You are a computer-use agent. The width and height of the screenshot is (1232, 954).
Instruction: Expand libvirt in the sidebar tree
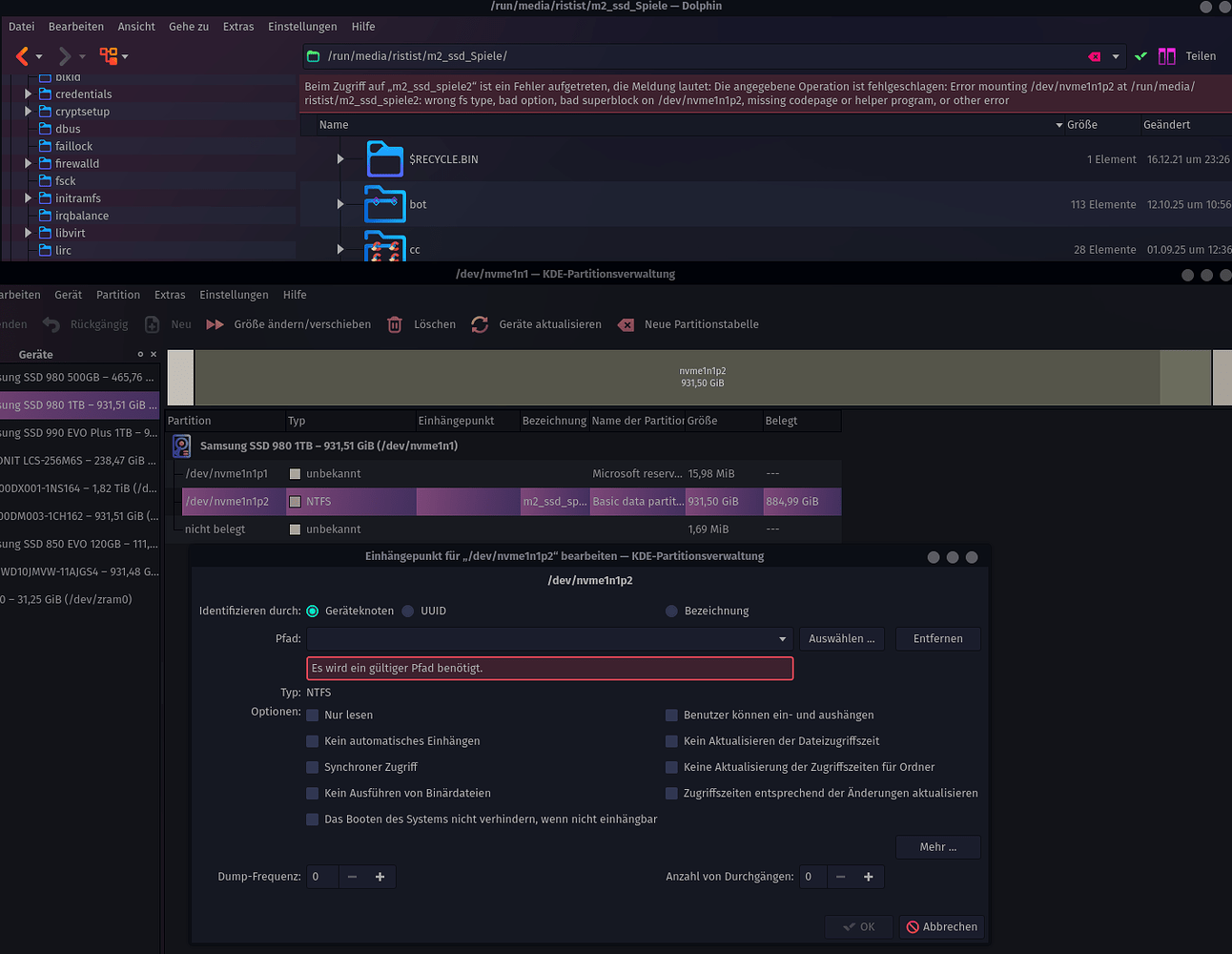tap(28, 232)
